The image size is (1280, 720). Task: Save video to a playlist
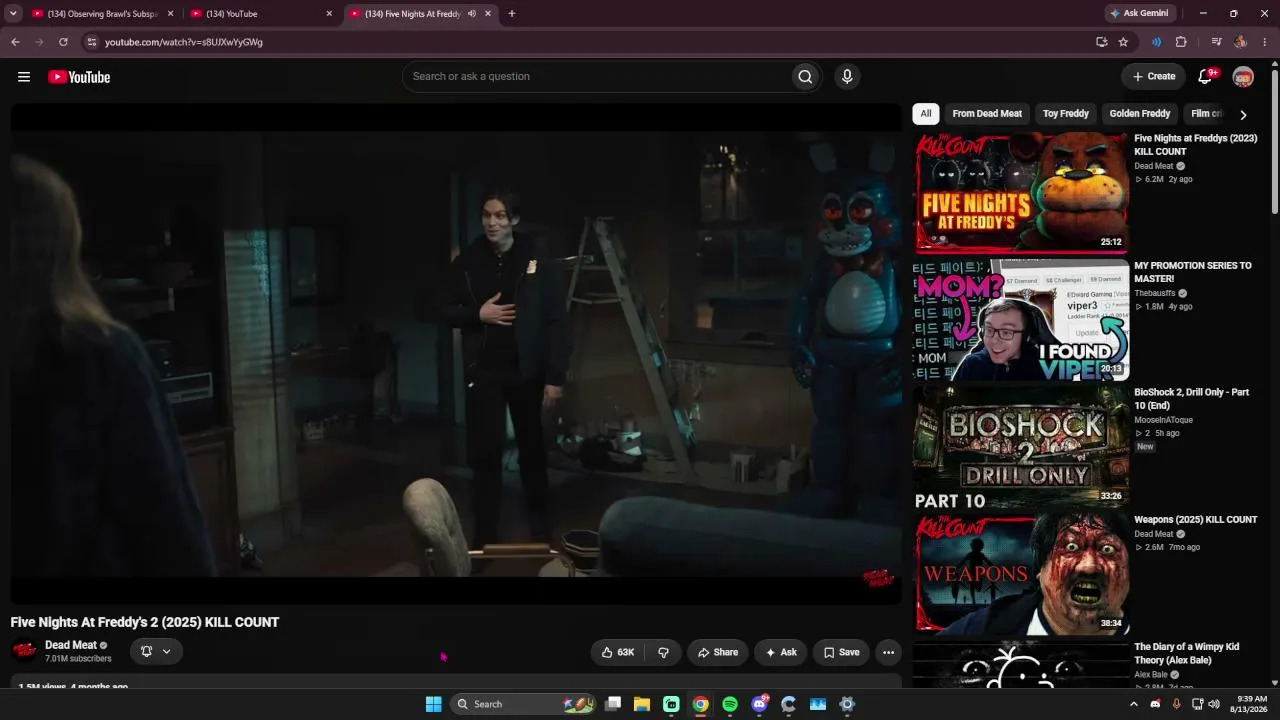point(841,652)
